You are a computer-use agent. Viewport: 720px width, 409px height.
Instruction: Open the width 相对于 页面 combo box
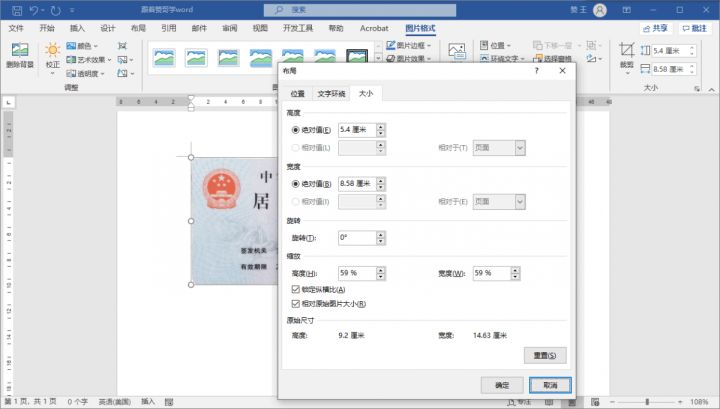coord(499,202)
